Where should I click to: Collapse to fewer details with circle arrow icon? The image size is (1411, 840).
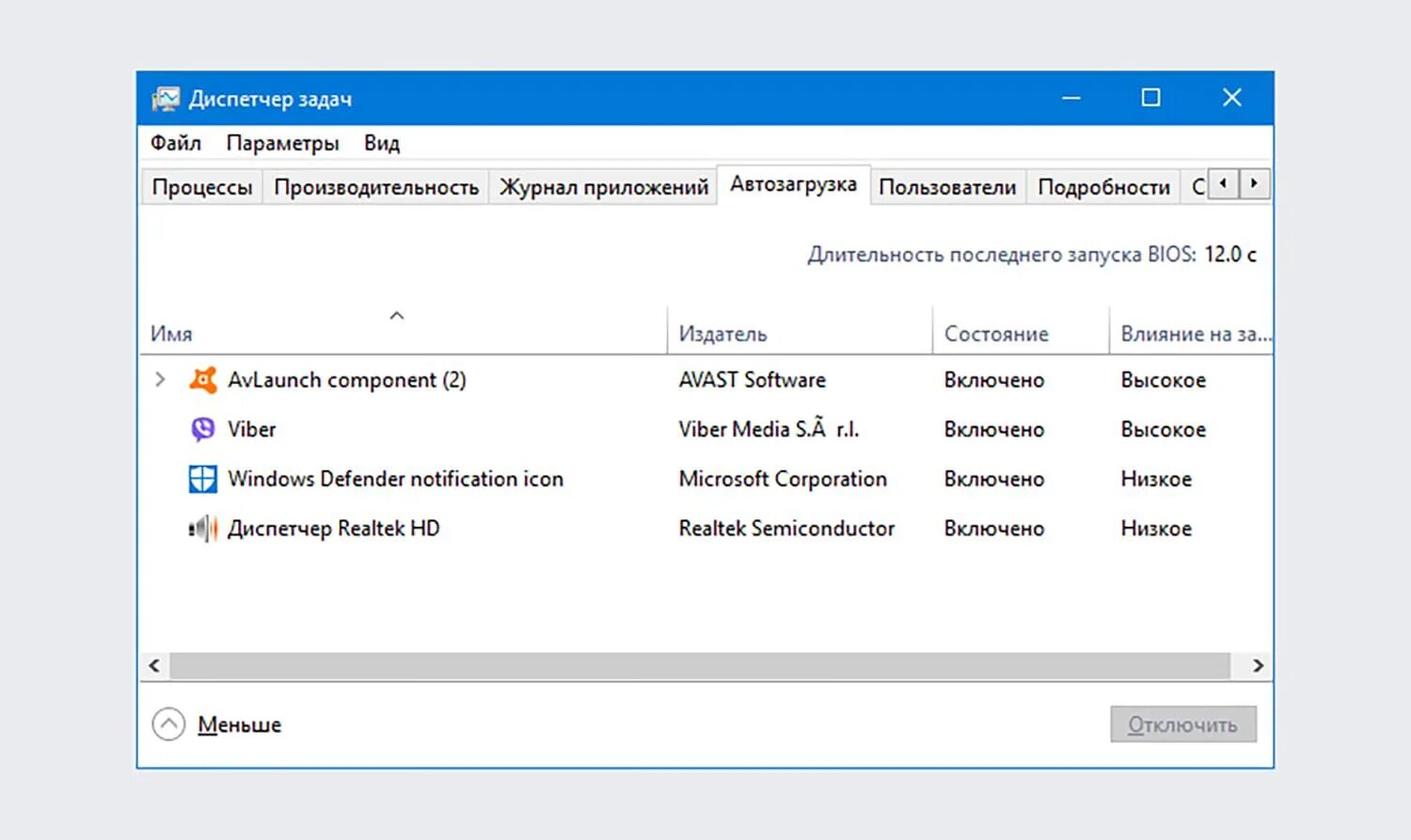pyautogui.click(x=168, y=724)
